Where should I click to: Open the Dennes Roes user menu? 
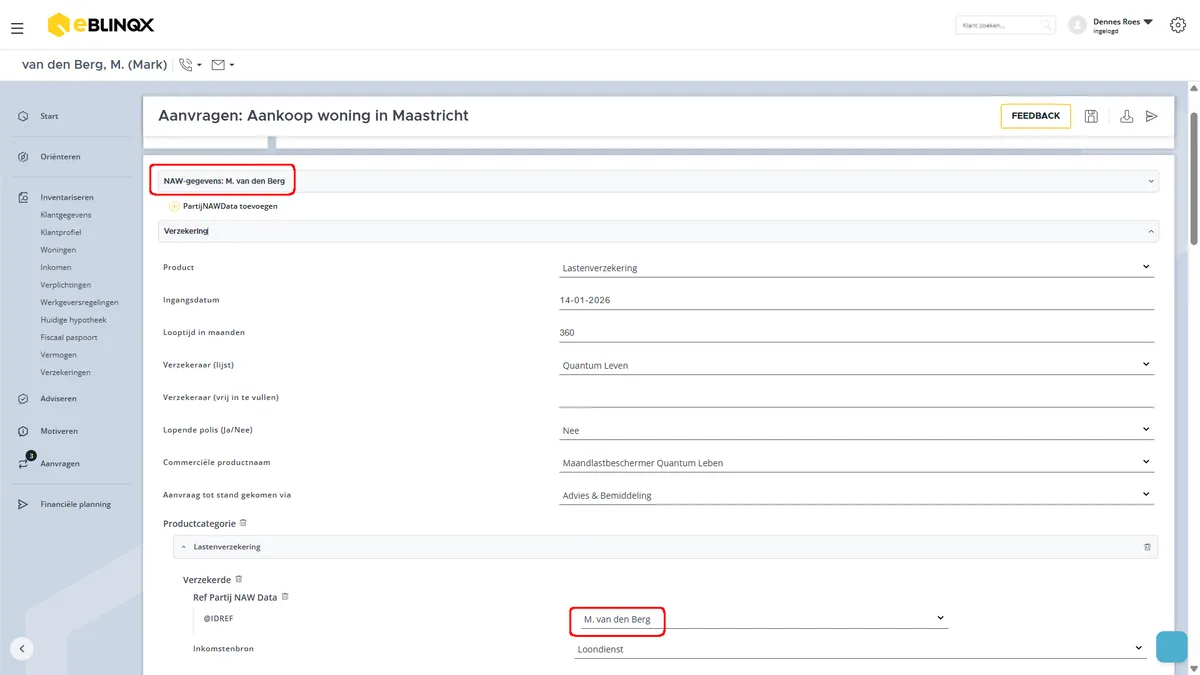(x=1111, y=25)
